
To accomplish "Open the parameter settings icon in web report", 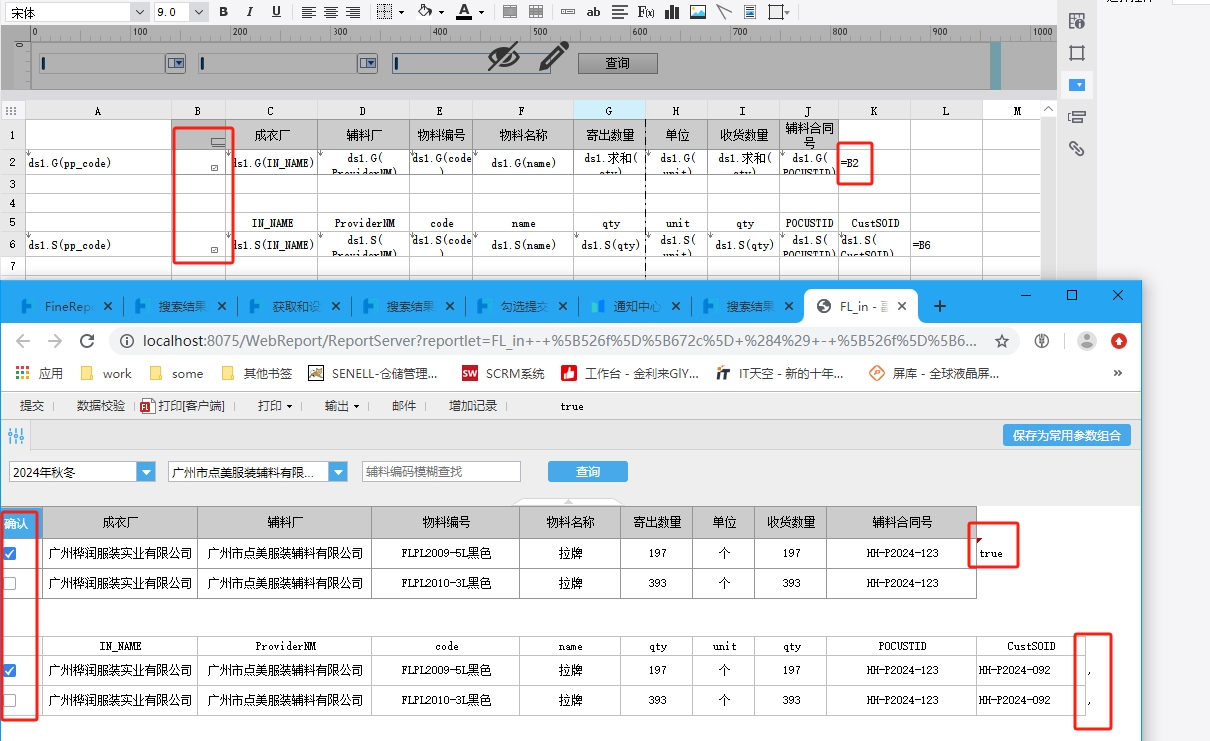I will [x=15, y=435].
